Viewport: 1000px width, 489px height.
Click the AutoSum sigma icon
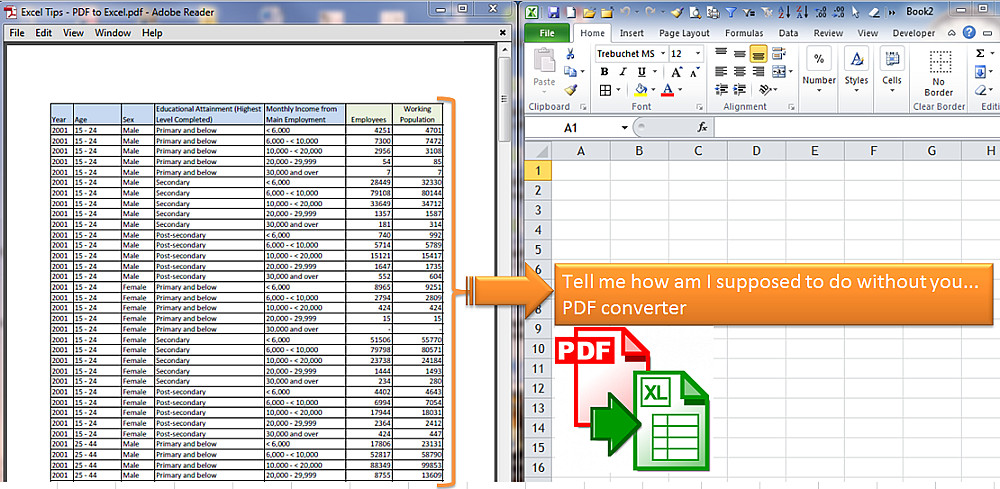pos(981,54)
